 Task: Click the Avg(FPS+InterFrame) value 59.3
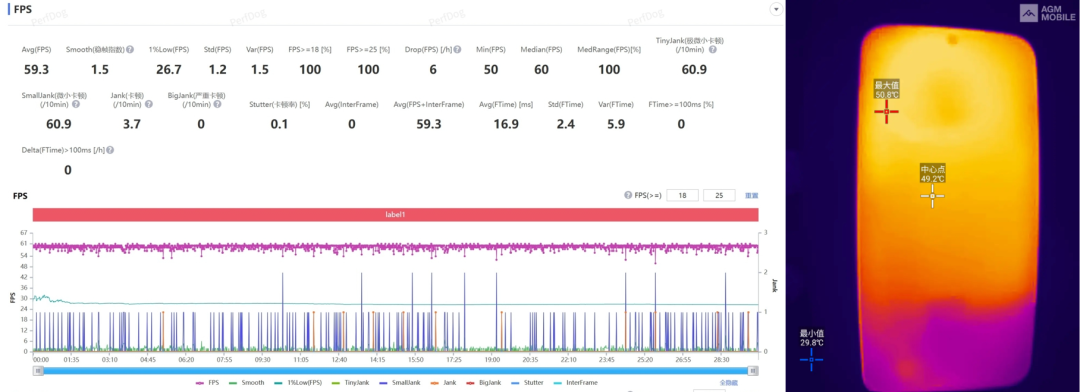pos(428,125)
